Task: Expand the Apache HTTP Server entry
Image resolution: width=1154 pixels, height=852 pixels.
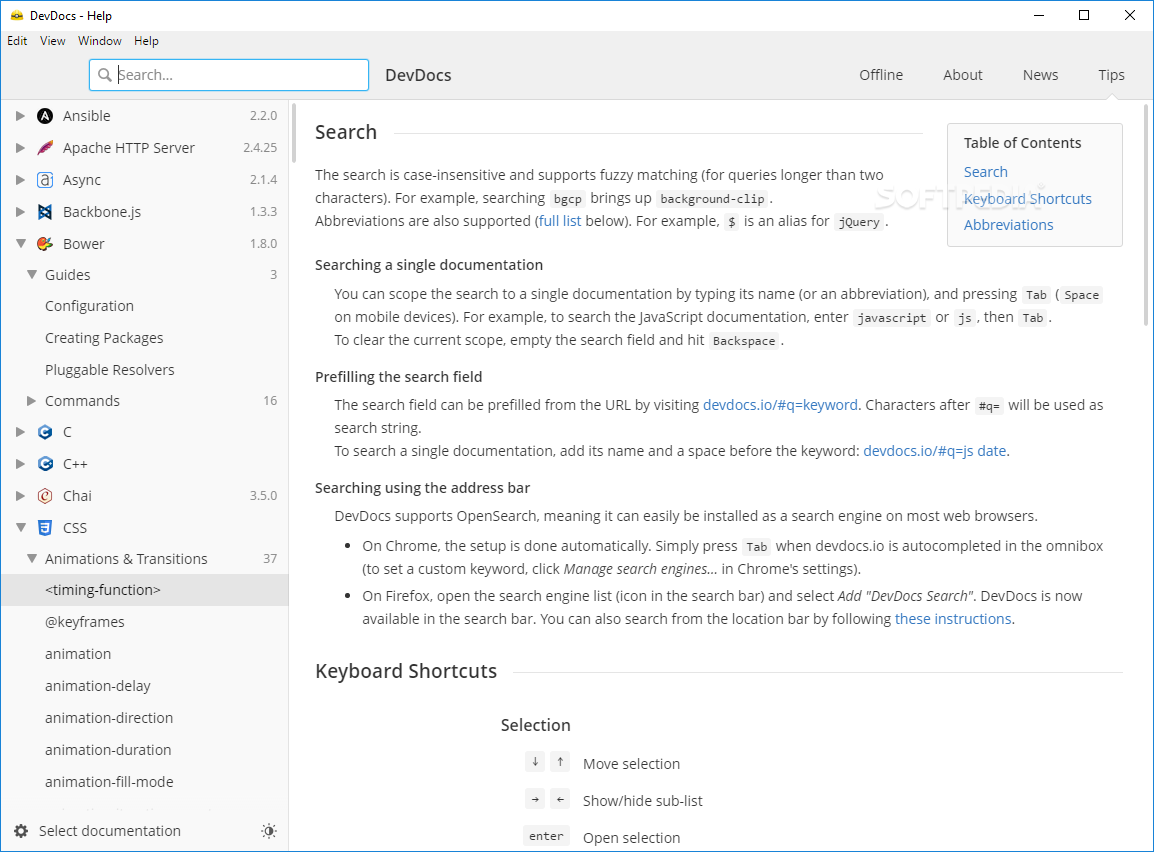Action: coord(21,148)
